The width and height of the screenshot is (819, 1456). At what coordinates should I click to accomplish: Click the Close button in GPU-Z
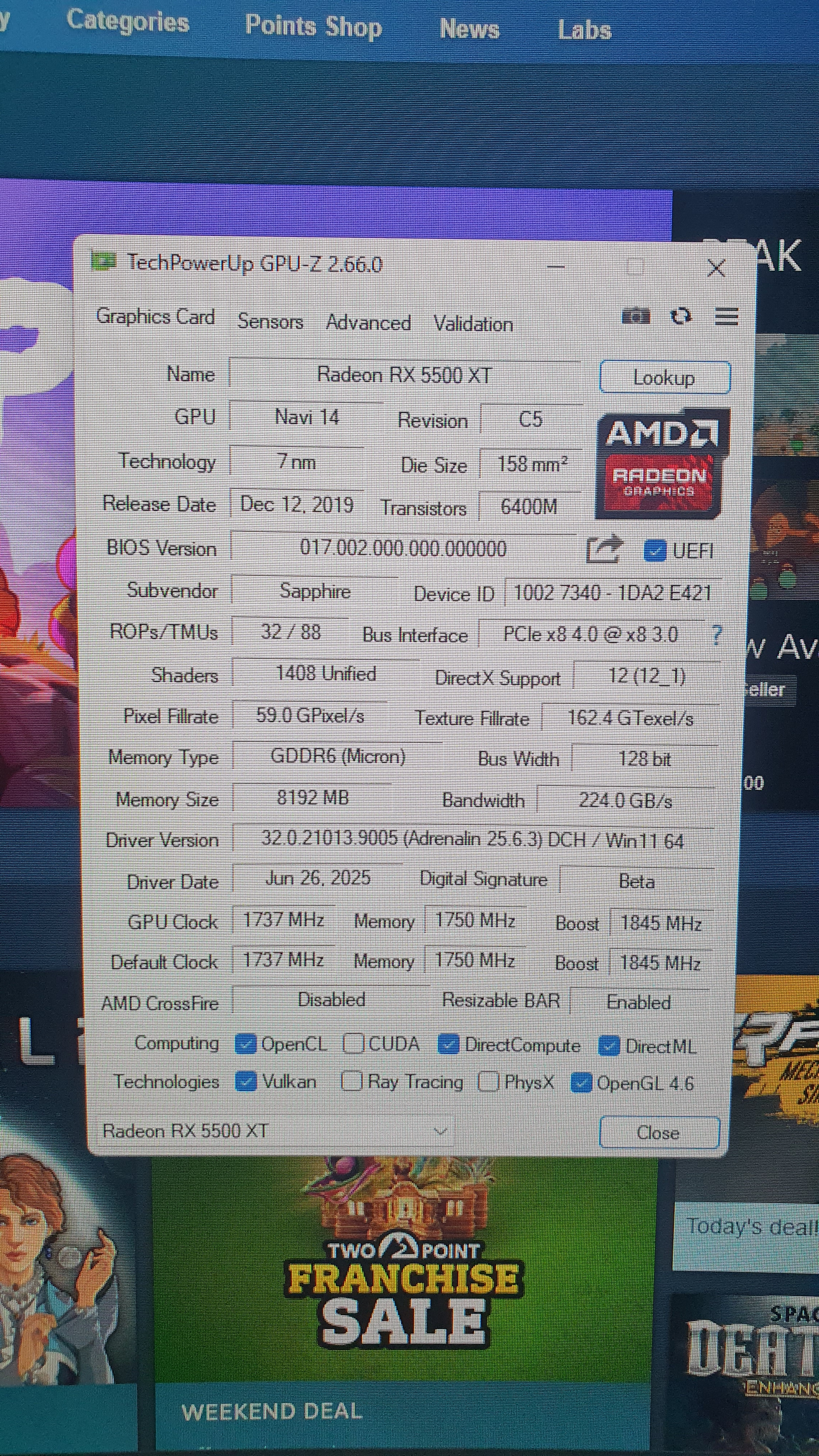[659, 1133]
